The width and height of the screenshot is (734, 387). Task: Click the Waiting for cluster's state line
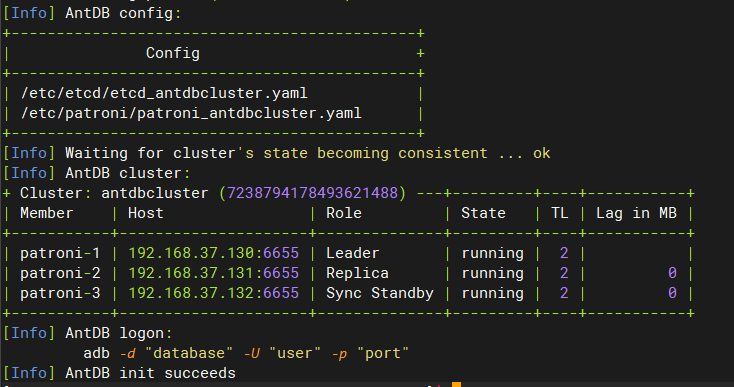click(x=276, y=153)
